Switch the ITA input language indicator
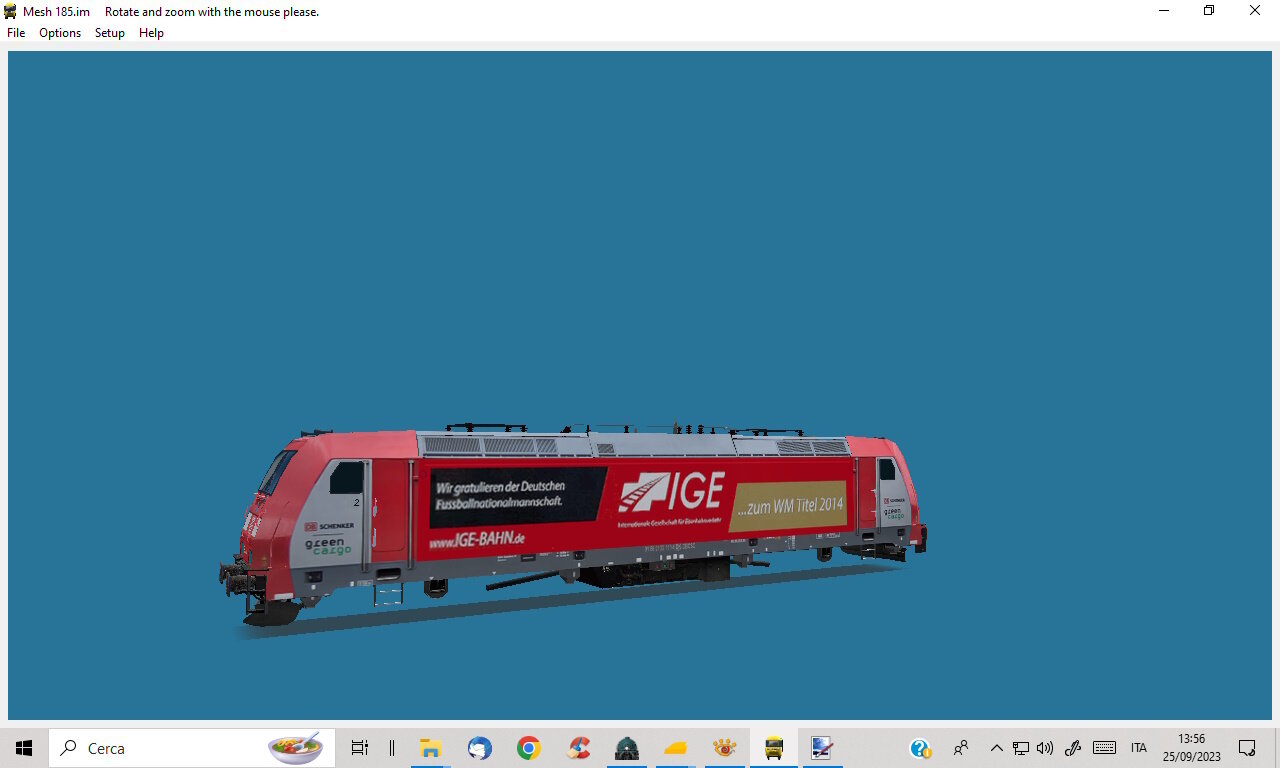Screen dimensions: 1280x768 1139,748
